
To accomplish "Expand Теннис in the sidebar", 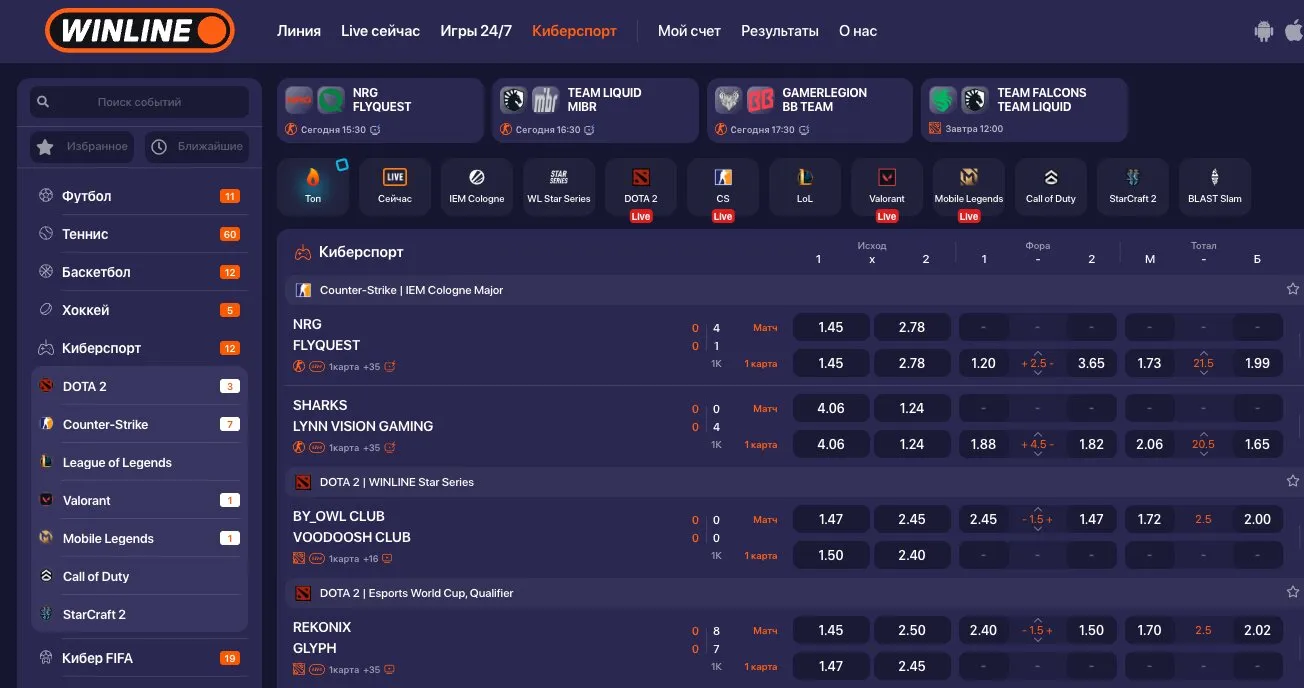I will [139, 234].
